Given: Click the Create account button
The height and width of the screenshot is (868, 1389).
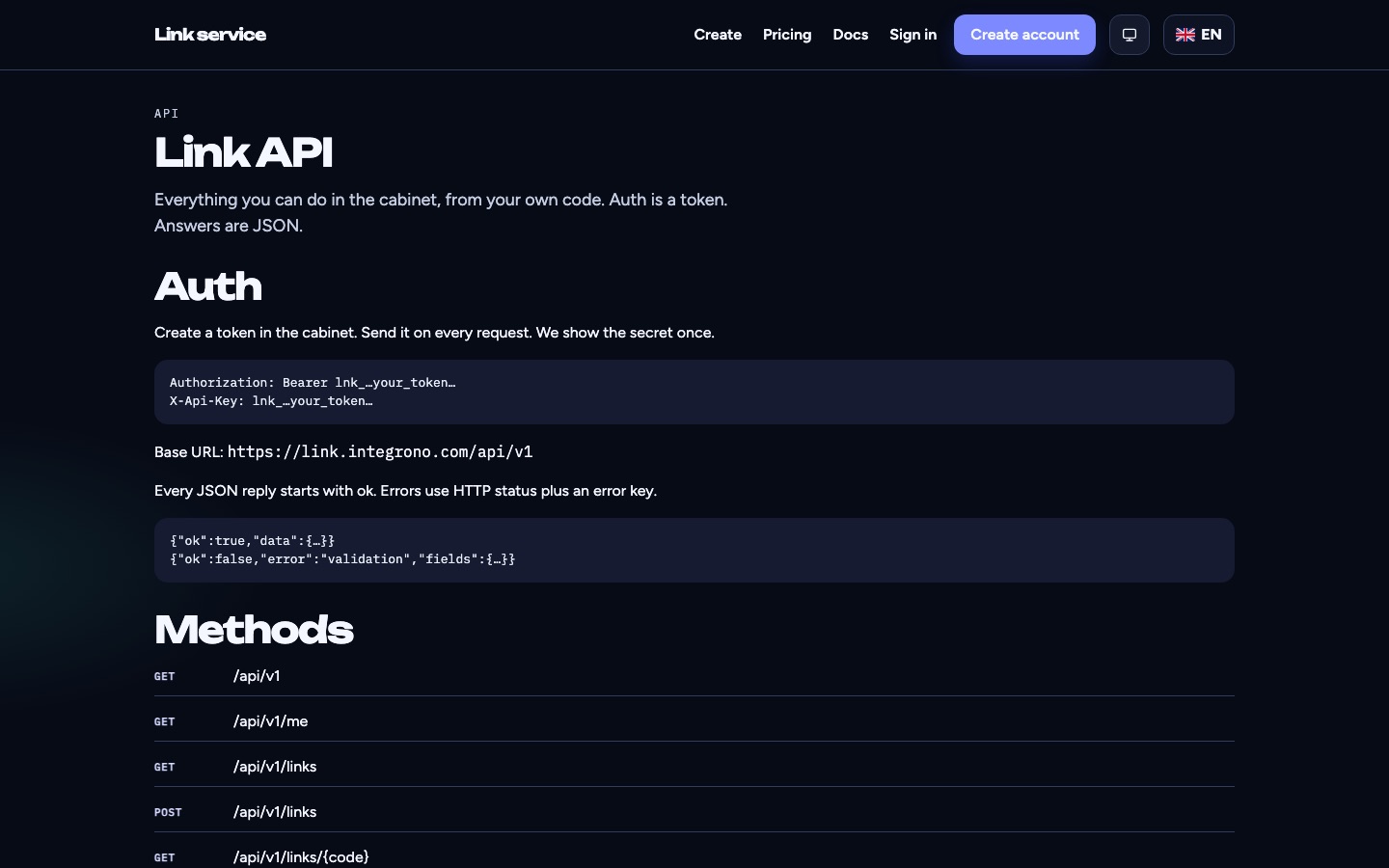Looking at the screenshot, I should [1024, 35].
